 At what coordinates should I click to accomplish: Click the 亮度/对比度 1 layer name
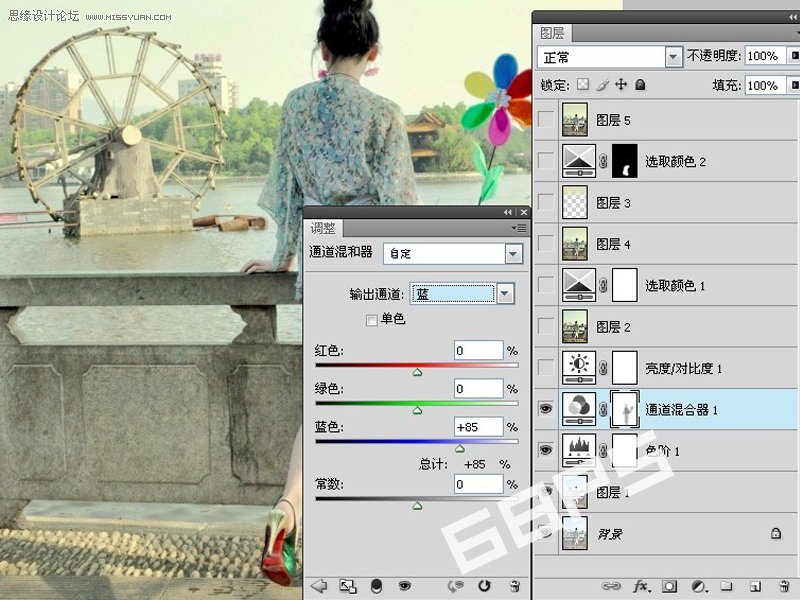683,368
